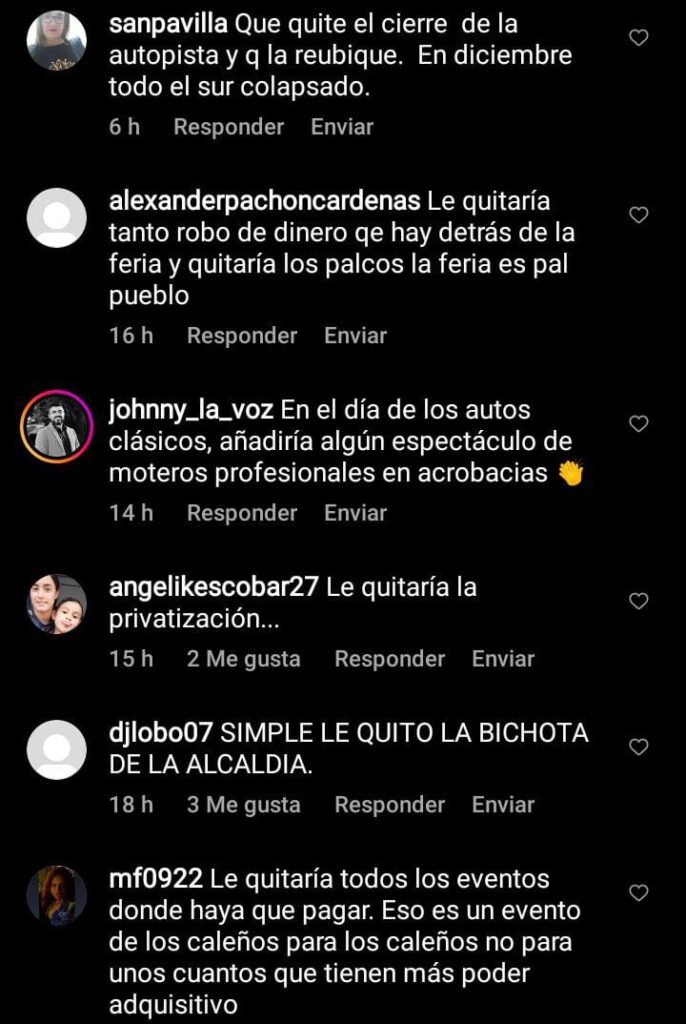
Task: Tap the heart on mf0922's comment
Action: [638, 893]
